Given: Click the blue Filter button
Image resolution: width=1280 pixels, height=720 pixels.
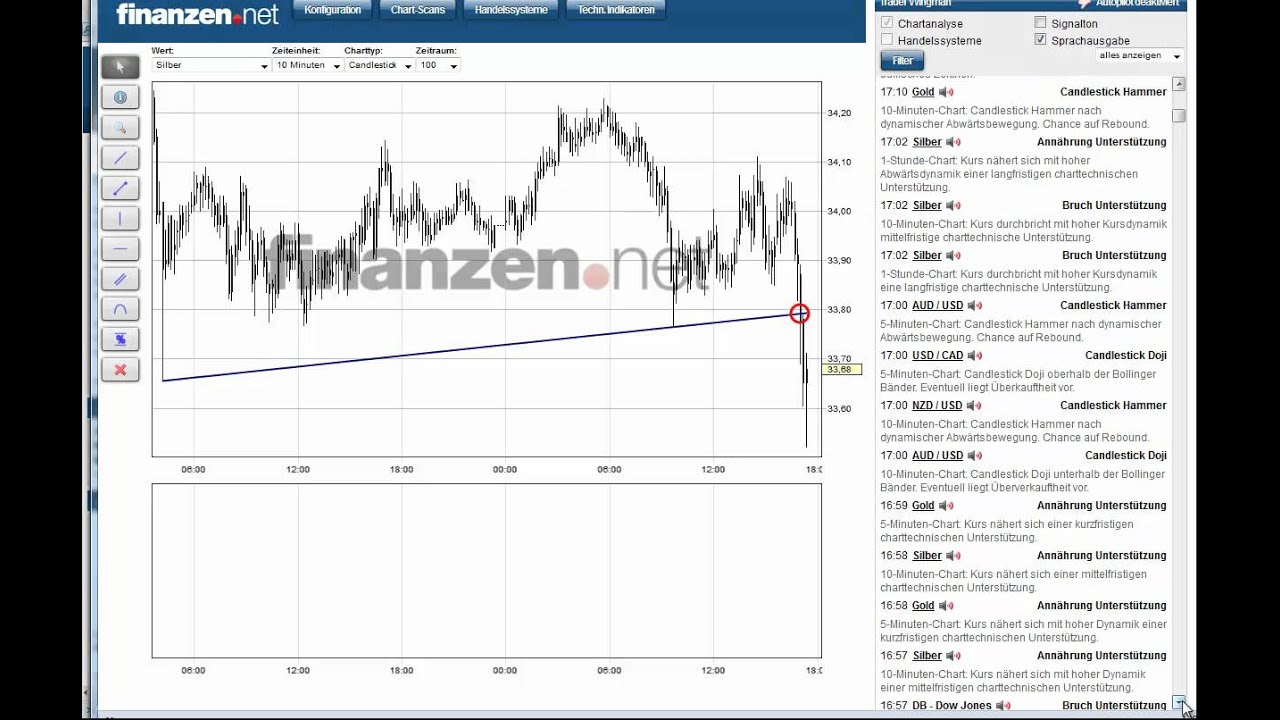Looking at the screenshot, I should tap(902, 61).
